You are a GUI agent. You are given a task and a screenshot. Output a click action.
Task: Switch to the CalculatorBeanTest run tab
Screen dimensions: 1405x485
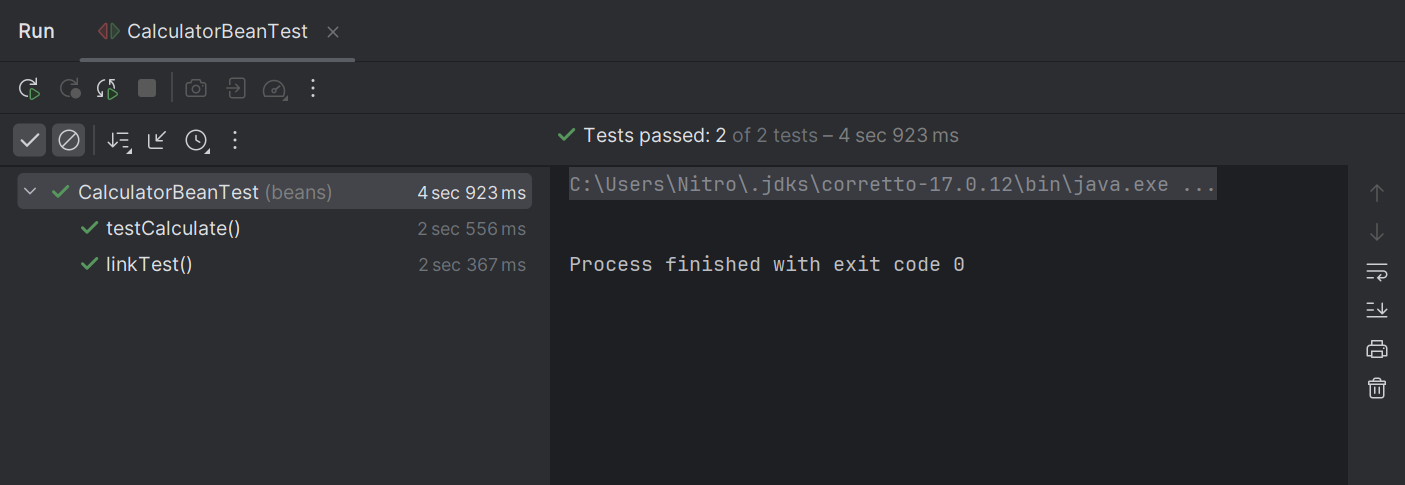pos(216,32)
